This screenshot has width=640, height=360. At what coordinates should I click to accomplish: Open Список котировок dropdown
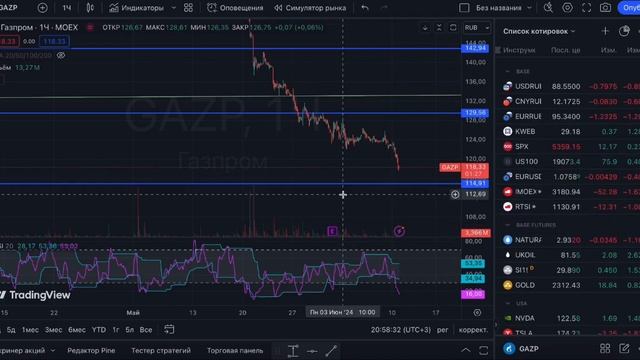point(539,31)
